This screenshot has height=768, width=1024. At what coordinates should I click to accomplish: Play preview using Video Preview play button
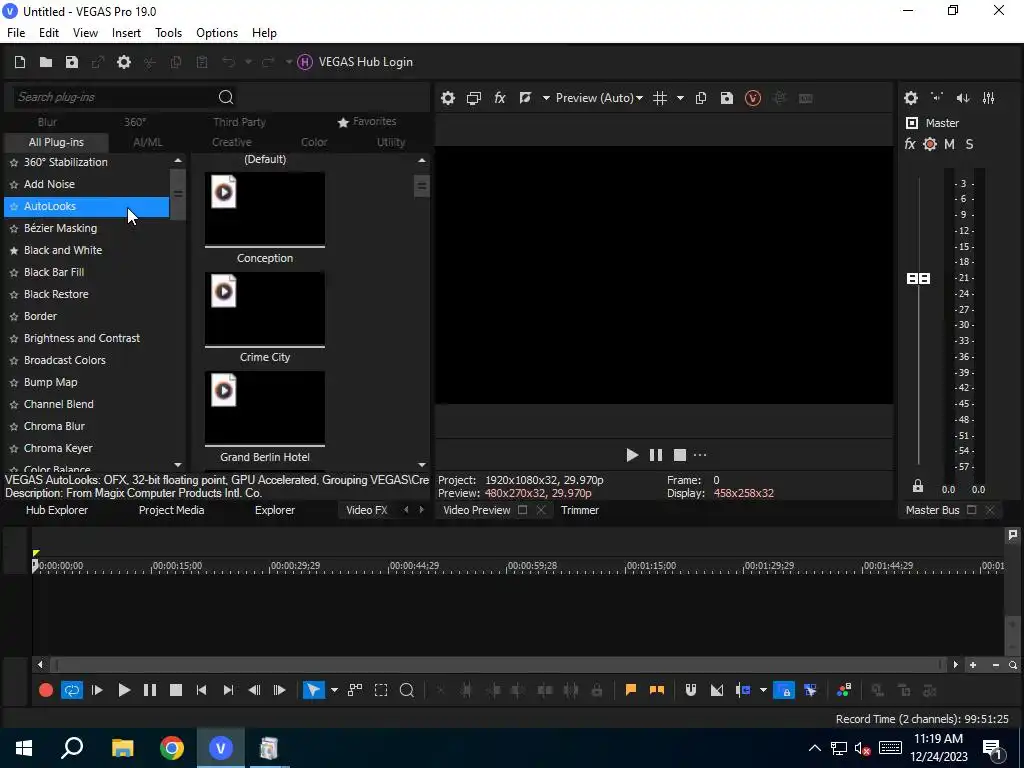coord(632,455)
